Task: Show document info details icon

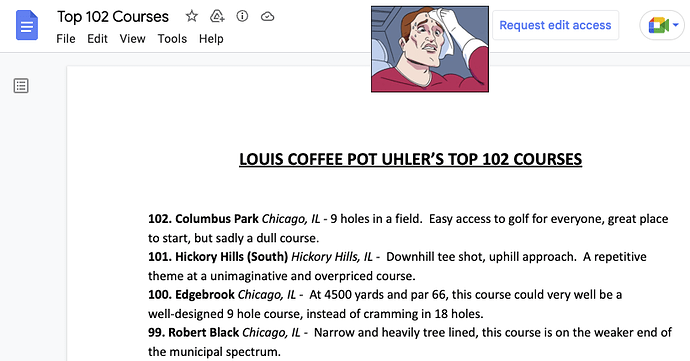Action: click(242, 16)
